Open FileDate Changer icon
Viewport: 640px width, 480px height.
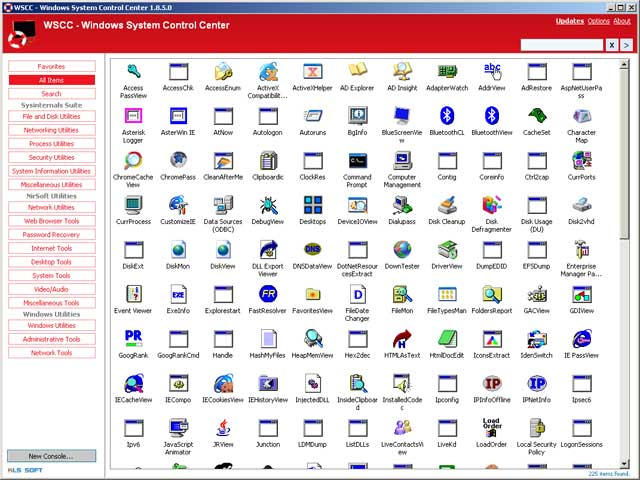(x=357, y=294)
